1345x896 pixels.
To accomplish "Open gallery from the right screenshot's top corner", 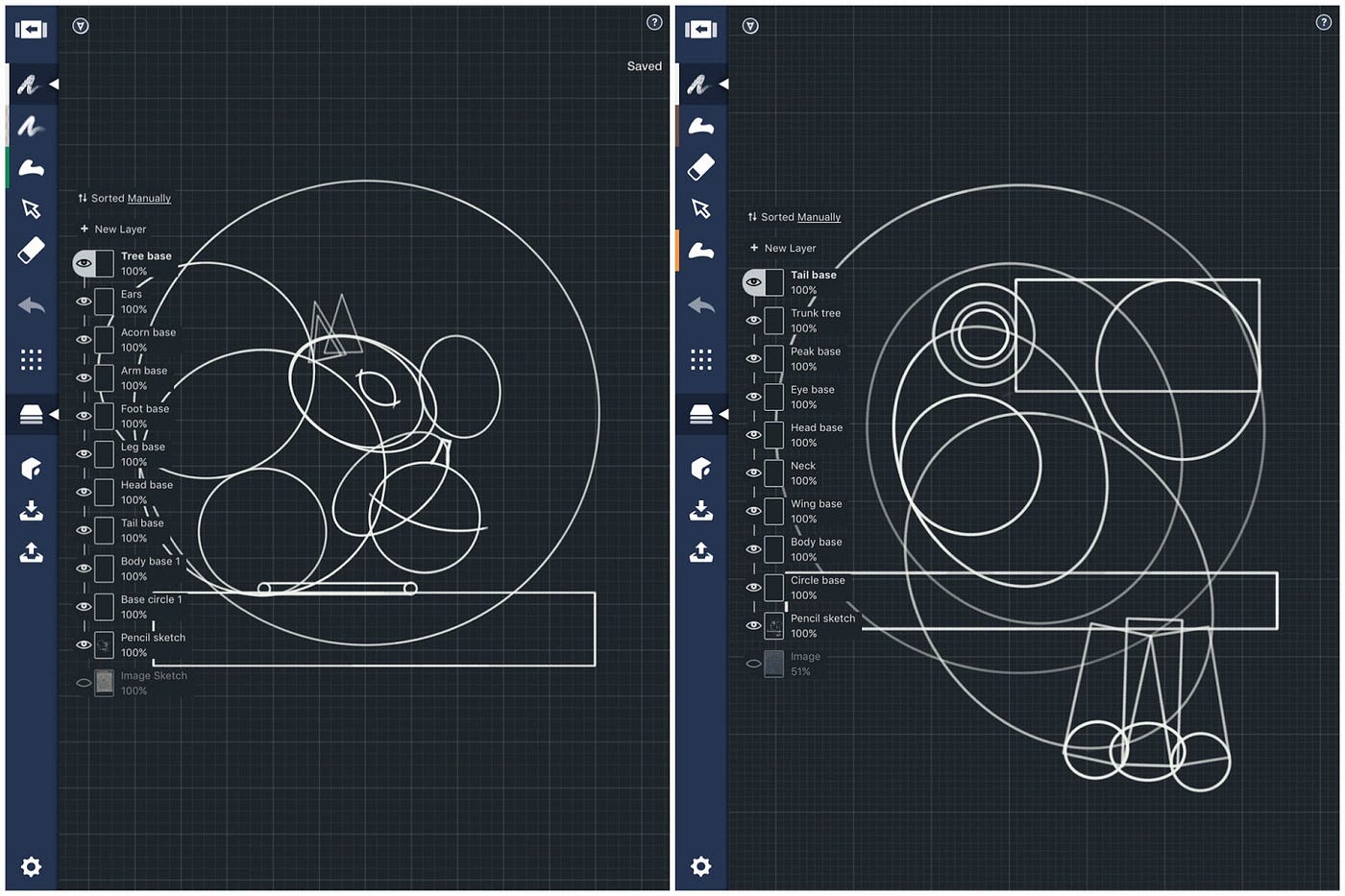I will pyautogui.click(x=701, y=30).
